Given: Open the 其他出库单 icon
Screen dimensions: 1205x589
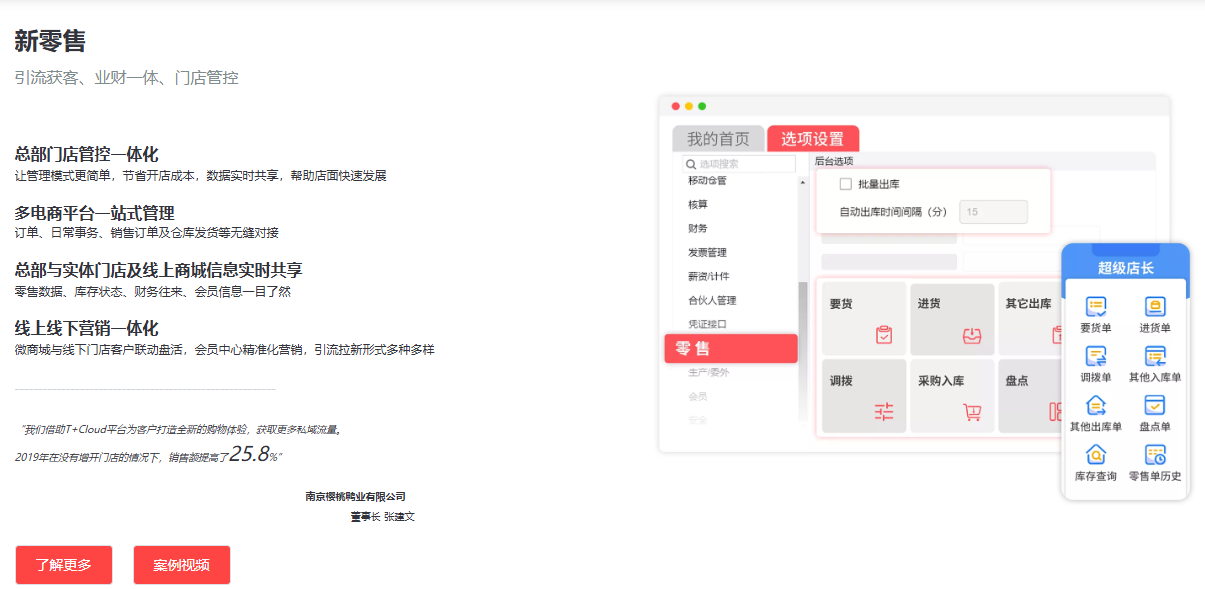Looking at the screenshot, I should click(x=1096, y=406).
